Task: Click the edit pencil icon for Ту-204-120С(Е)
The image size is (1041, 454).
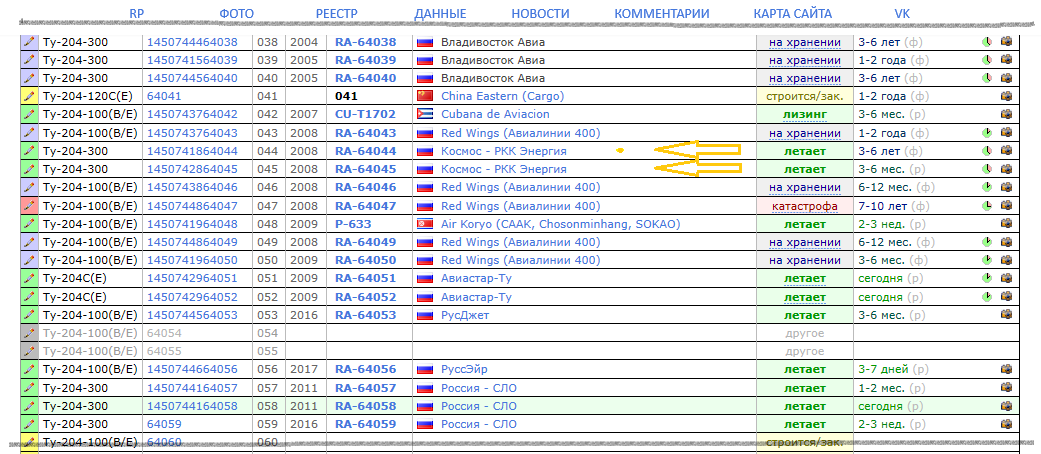Action: (29, 97)
